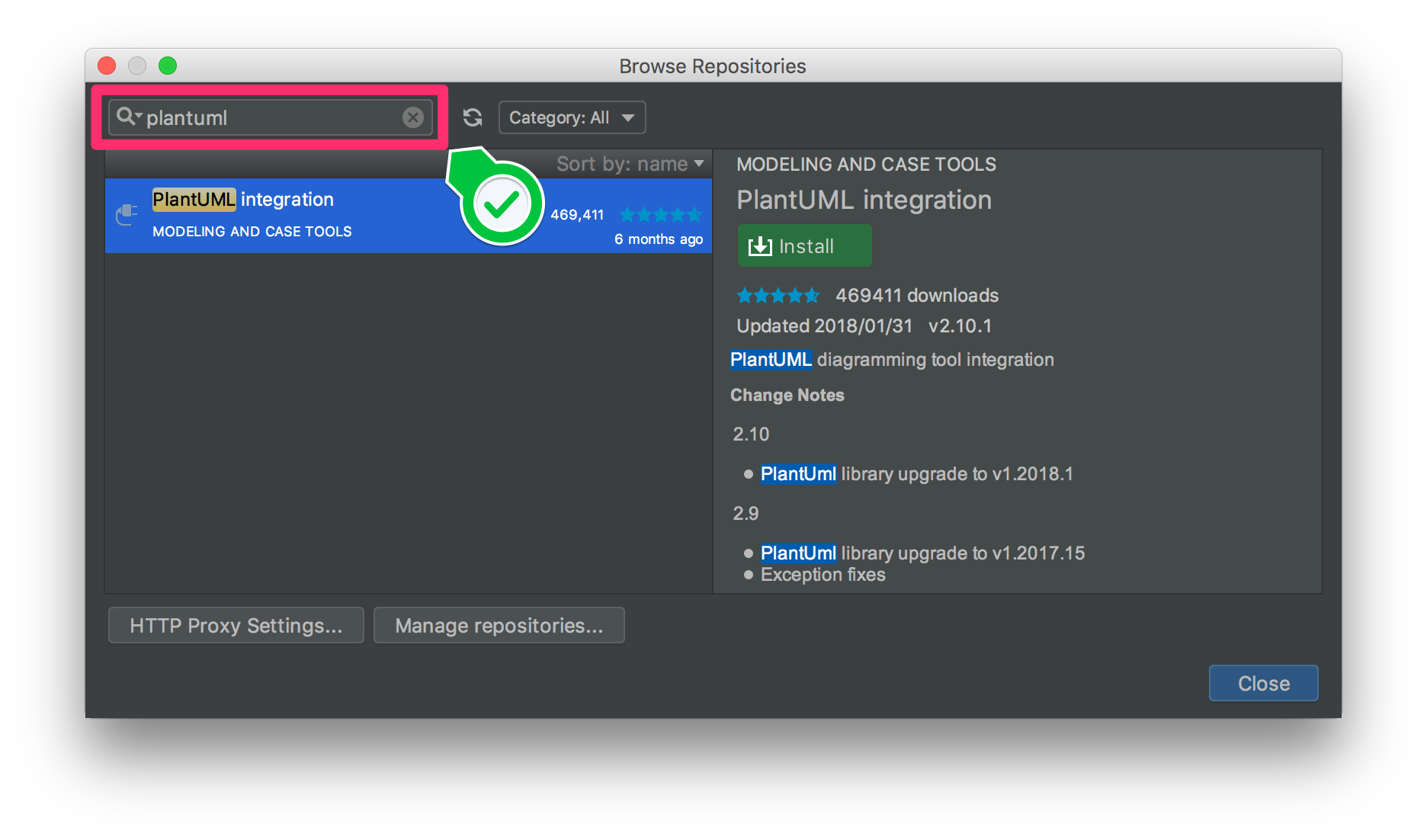The image size is (1427, 840).
Task: Open search options magnifier dropdown
Action: tap(129, 117)
